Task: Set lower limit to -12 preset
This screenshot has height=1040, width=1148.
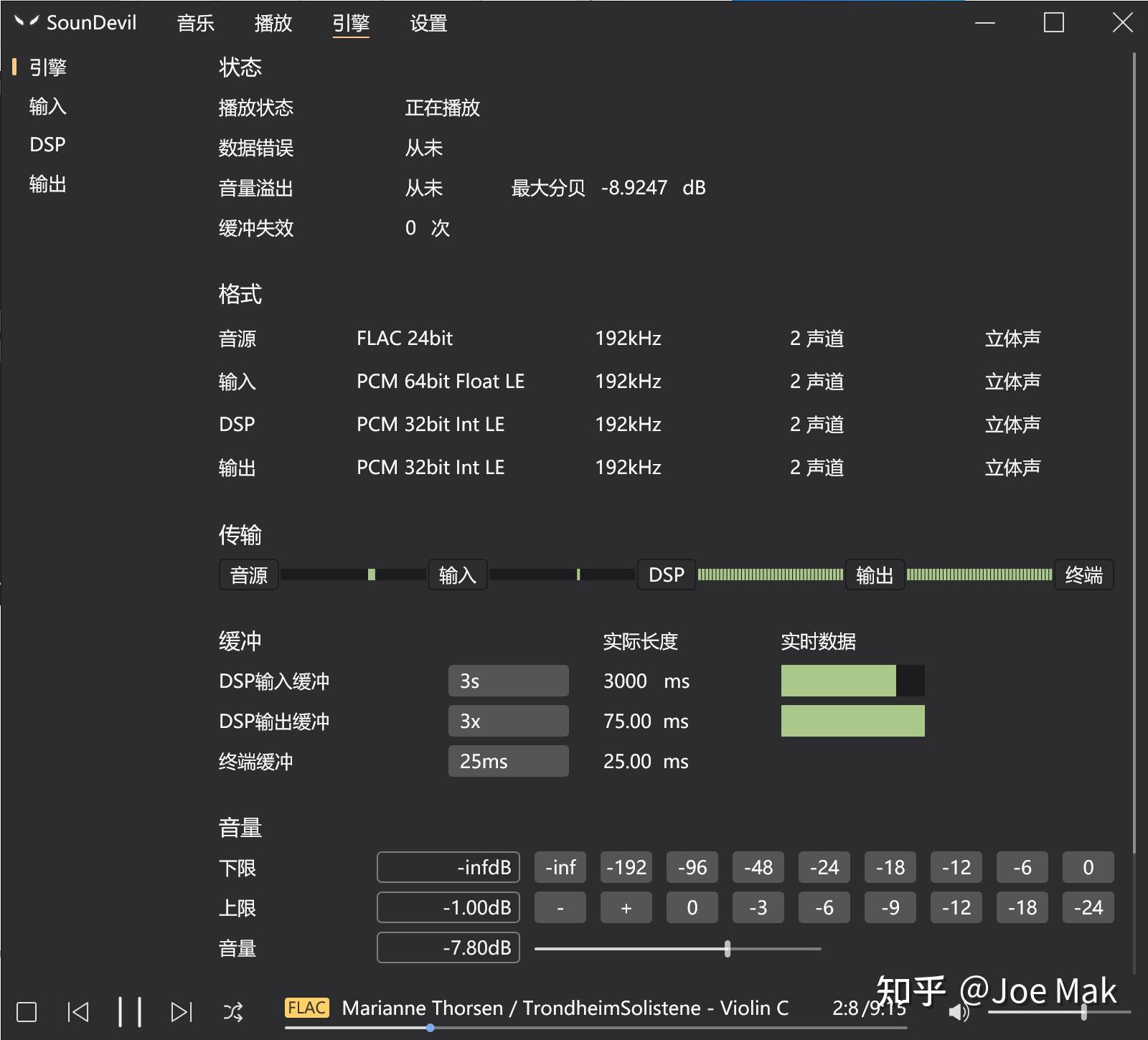Action: tap(956, 867)
